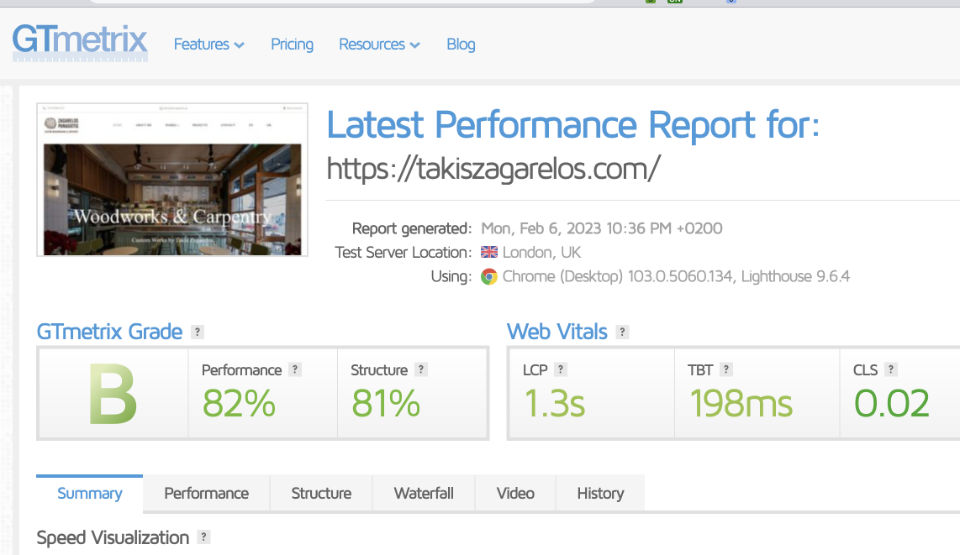The image size is (960, 555).
Task: Open the History tab
Action: (x=600, y=493)
